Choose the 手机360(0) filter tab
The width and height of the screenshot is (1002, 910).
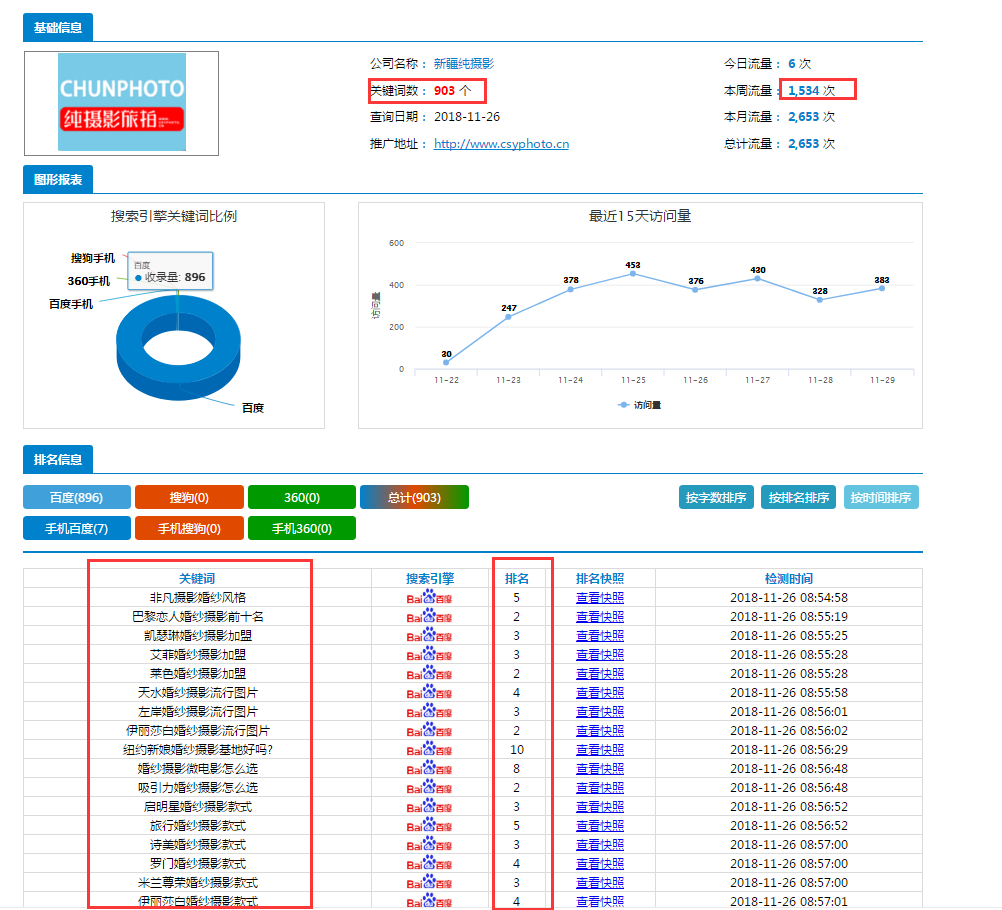[301, 528]
